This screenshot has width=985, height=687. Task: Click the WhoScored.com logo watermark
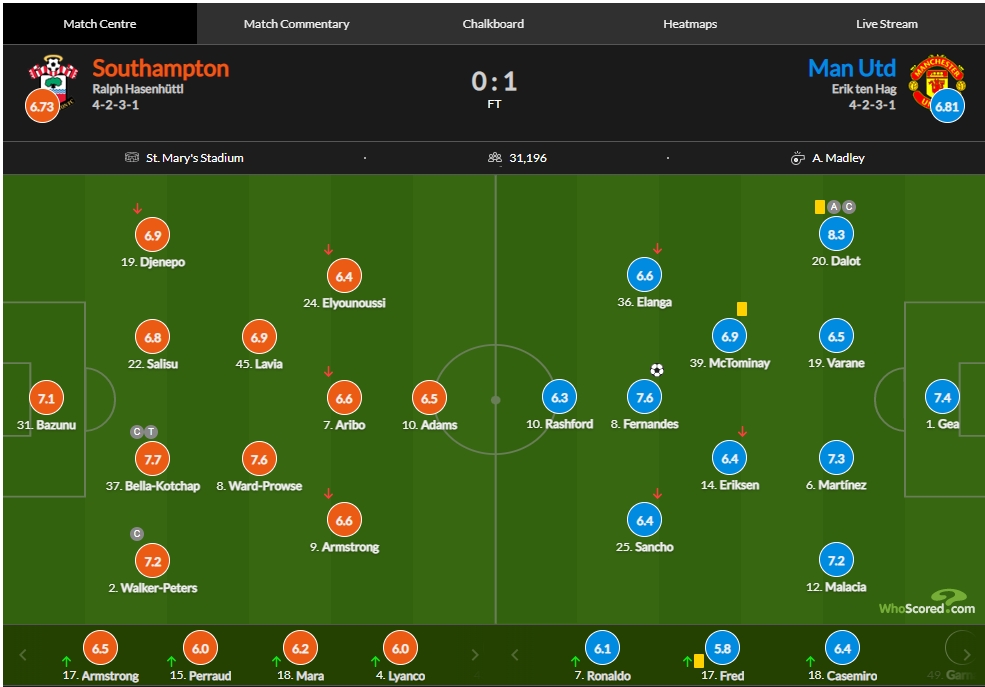click(x=927, y=602)
